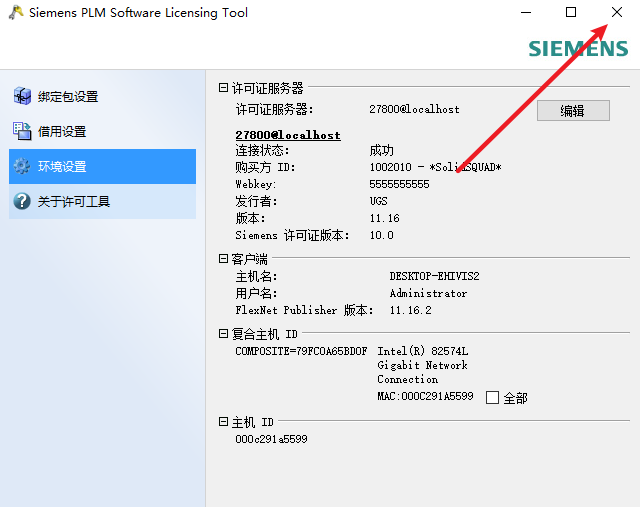
Task: Open 关于许可工具 page
Action: 102,201
